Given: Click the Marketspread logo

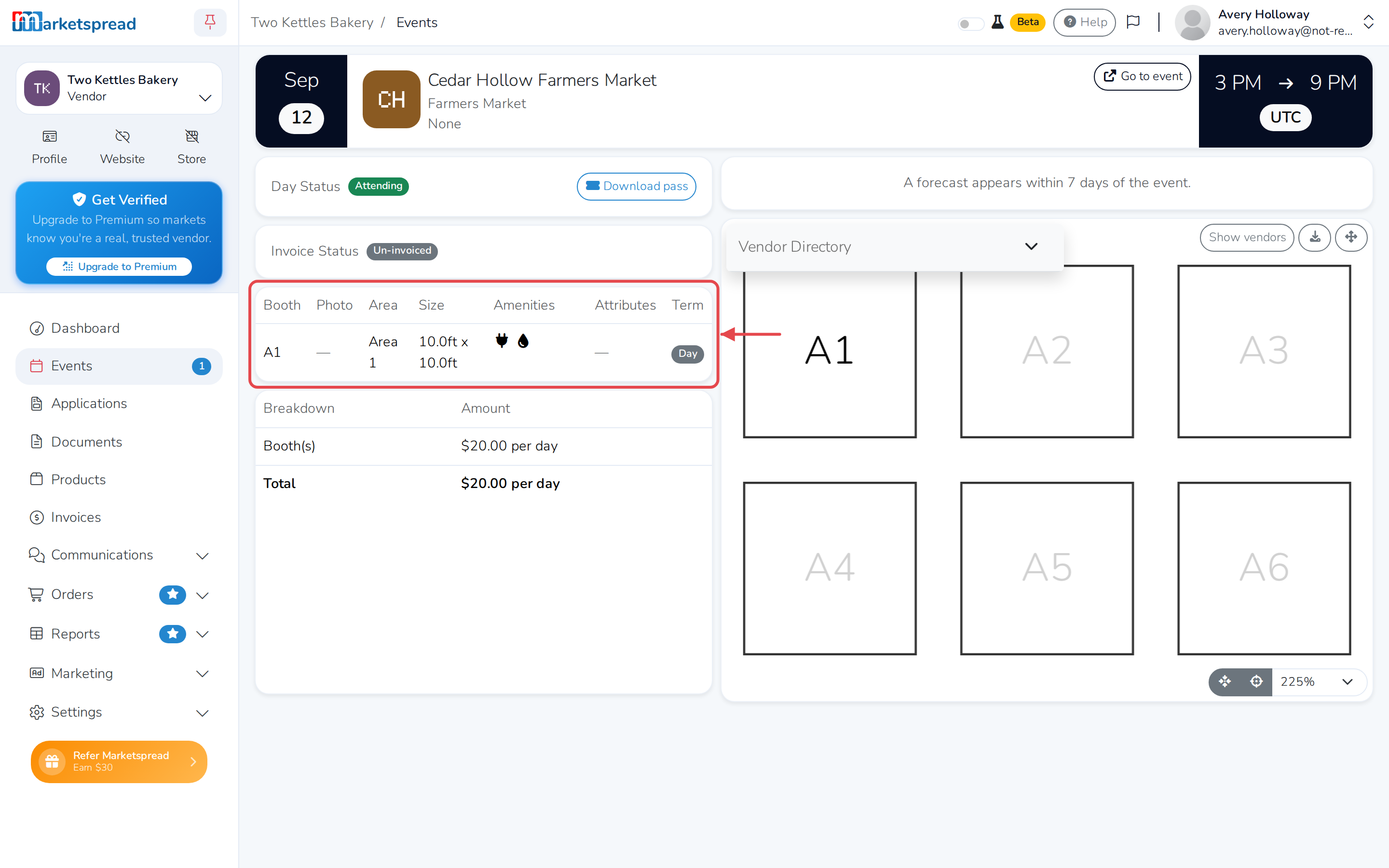Looking at the screenshot, I should (74, 22).
